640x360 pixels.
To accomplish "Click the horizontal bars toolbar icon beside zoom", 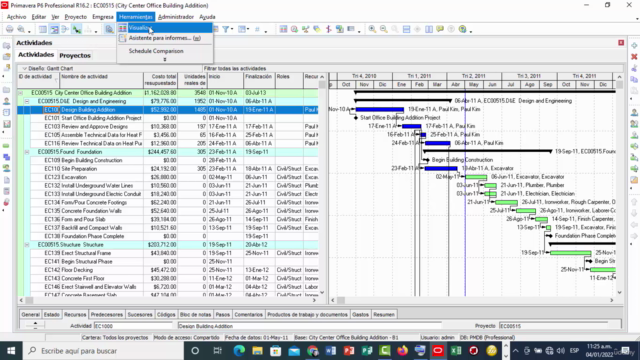I will (x=406, y=29).
